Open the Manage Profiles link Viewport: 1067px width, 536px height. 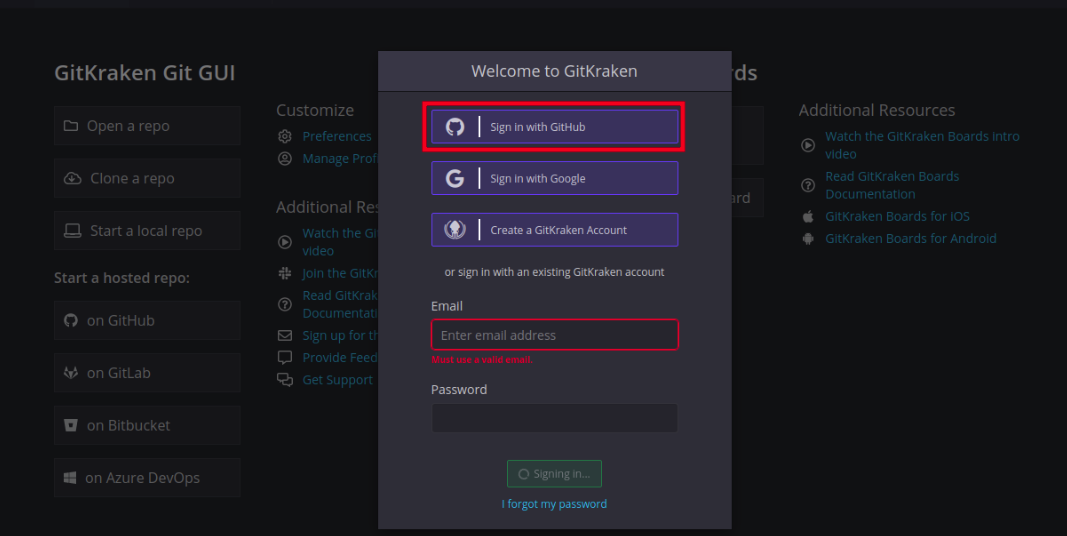340,158
